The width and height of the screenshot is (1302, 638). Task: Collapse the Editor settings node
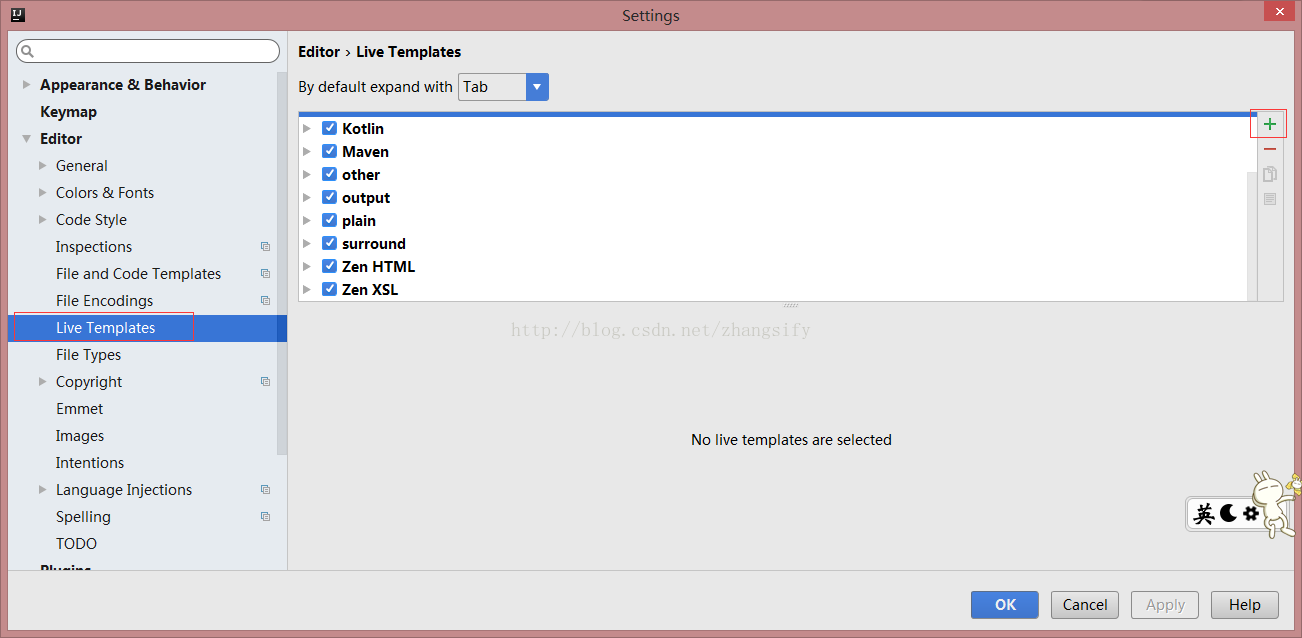(27, 139)
